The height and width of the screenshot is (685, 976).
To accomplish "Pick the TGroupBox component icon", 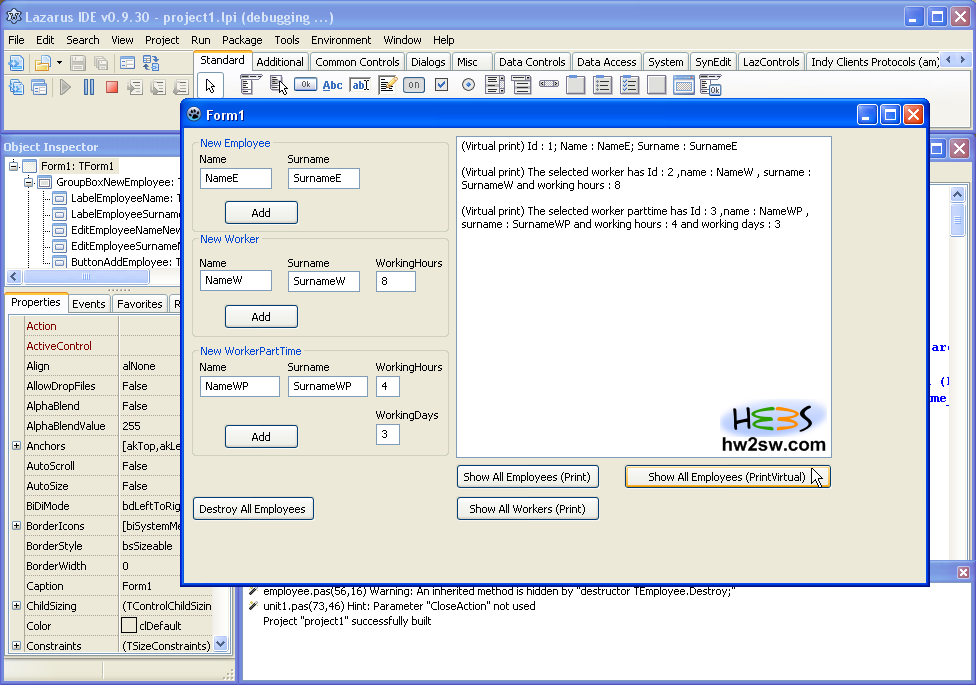I will [575, 85].
